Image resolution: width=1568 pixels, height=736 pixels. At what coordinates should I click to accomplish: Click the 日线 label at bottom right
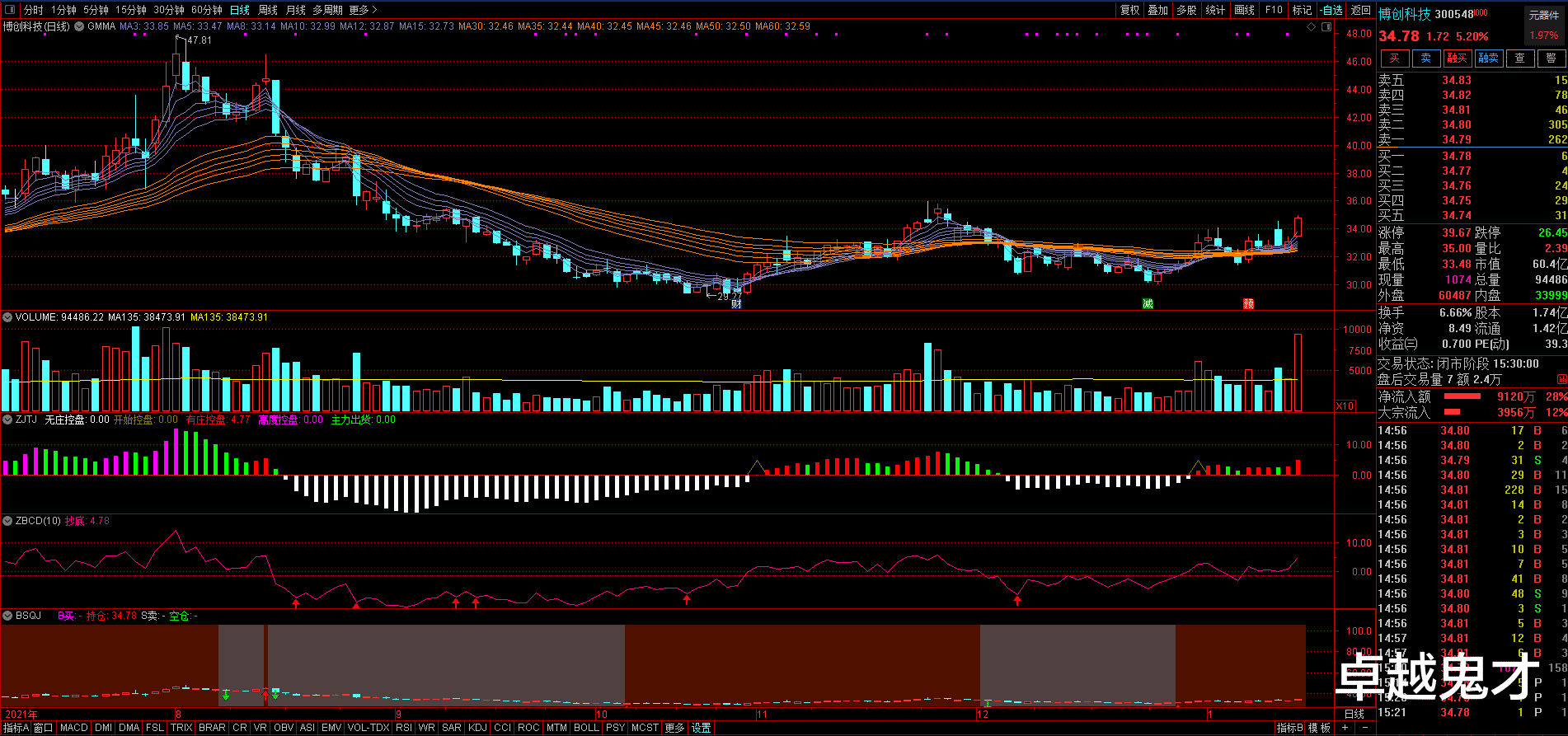1354,714
